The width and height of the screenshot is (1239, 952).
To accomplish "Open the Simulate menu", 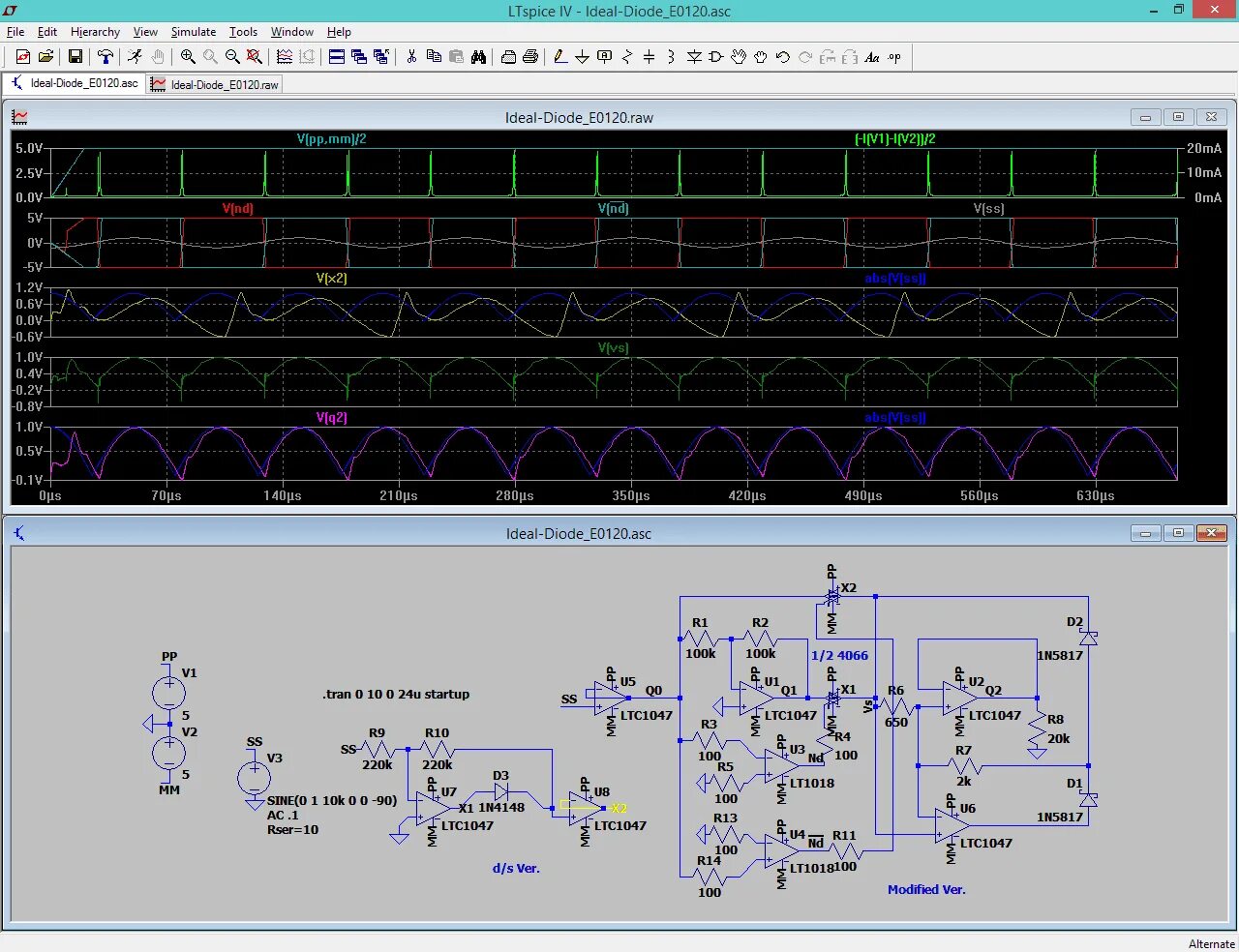I will coord(194,32).
